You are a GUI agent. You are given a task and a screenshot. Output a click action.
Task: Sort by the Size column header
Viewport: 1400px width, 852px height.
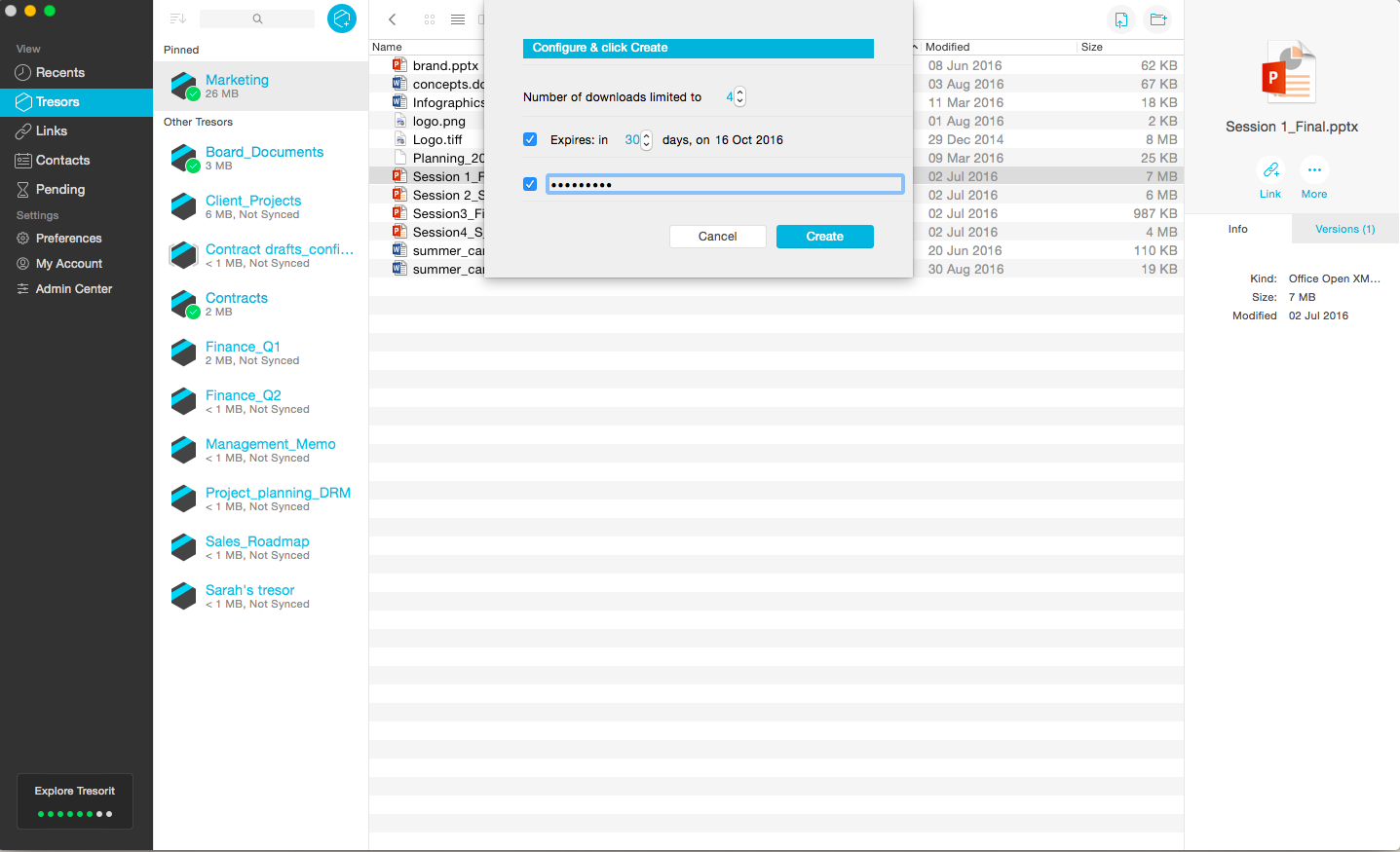(x=1130, y=47)
